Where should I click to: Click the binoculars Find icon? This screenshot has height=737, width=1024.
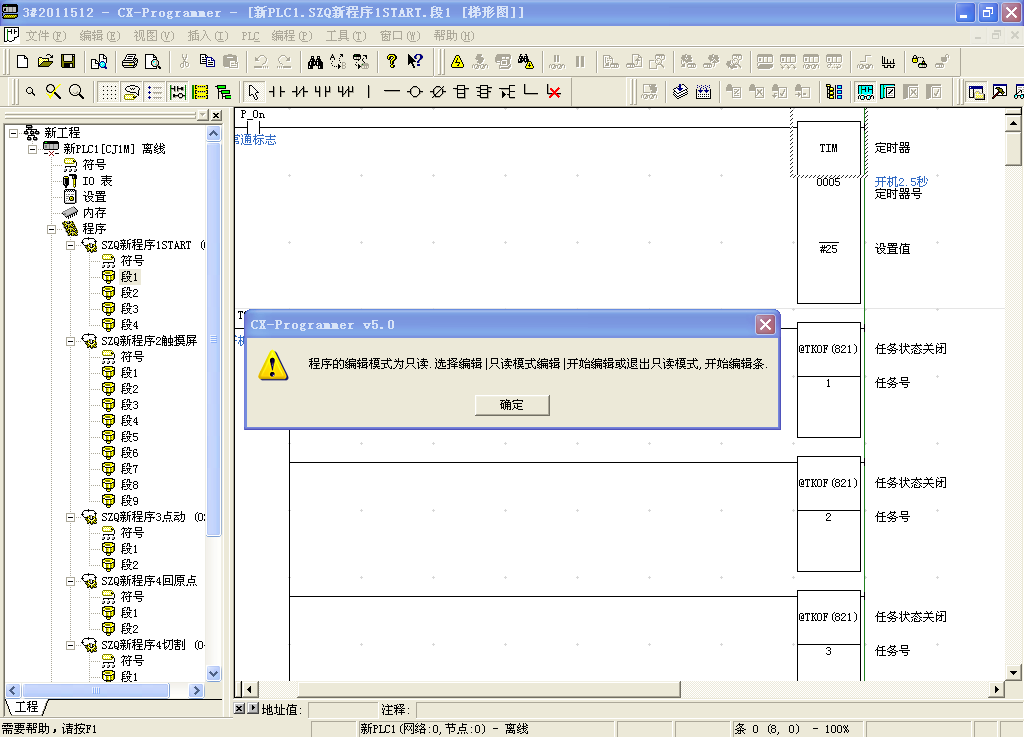click(314, 61)
